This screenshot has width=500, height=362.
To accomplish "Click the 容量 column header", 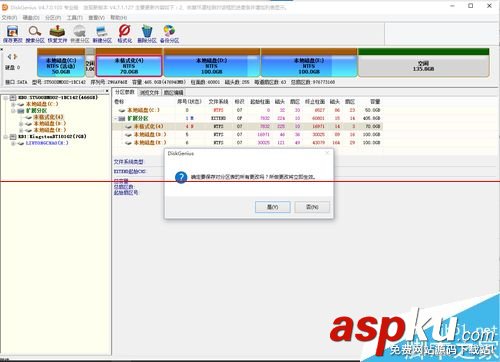I will (375, 102).
